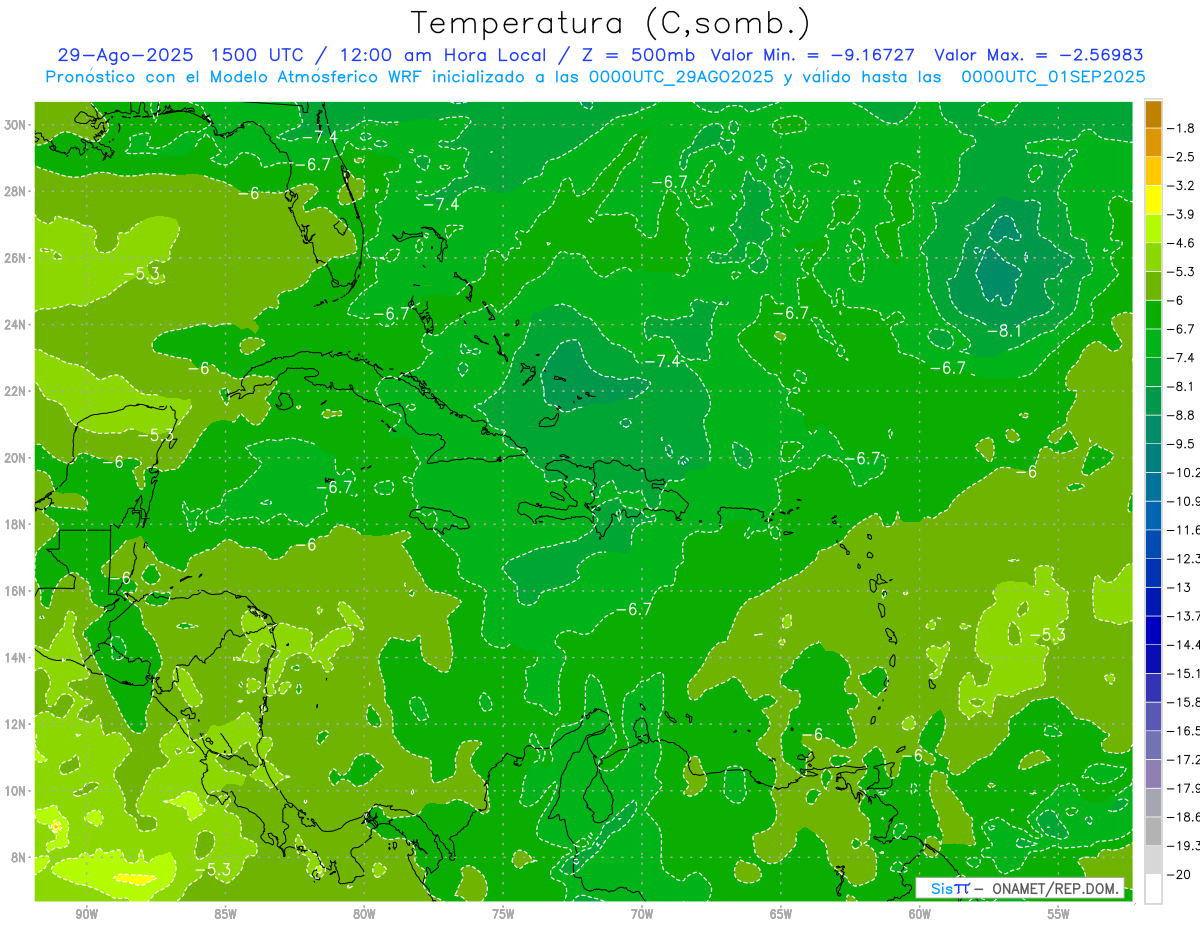Screen dimensions: 1200x927
Task: Click the 14N latitude axis label
Action: (x=16, y=657)
